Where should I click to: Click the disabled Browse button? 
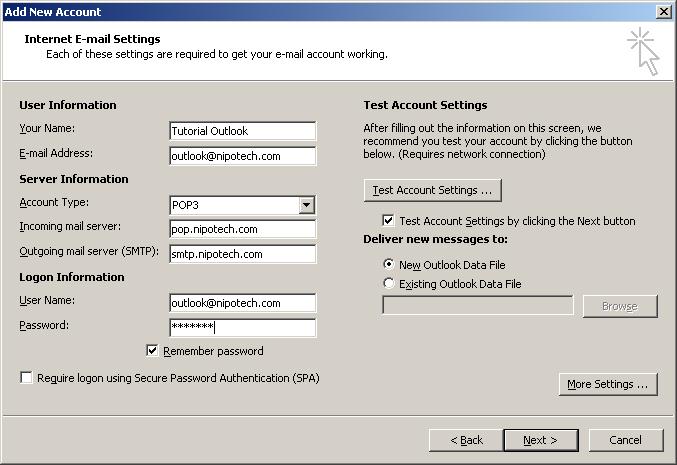coord(620,307)
